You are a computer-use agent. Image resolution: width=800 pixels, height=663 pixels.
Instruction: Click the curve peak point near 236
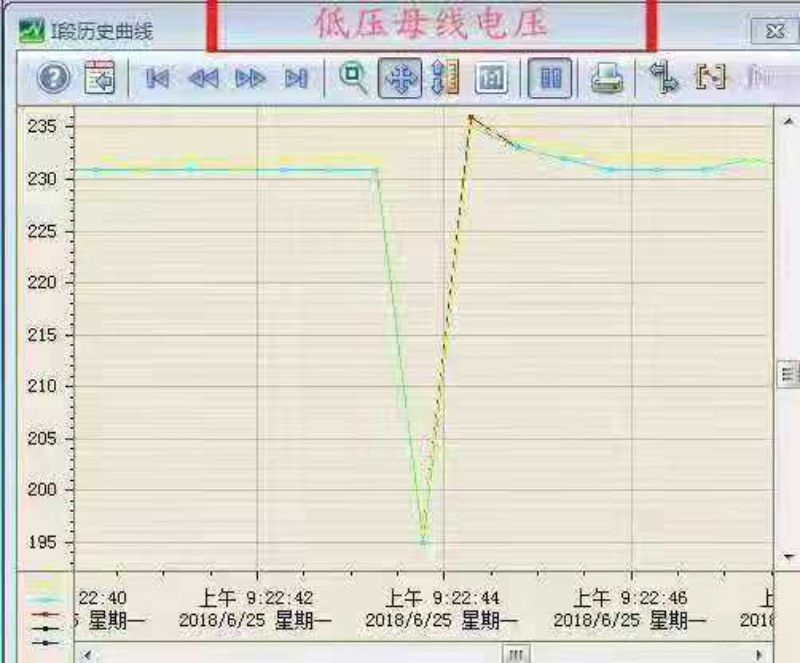471,117
